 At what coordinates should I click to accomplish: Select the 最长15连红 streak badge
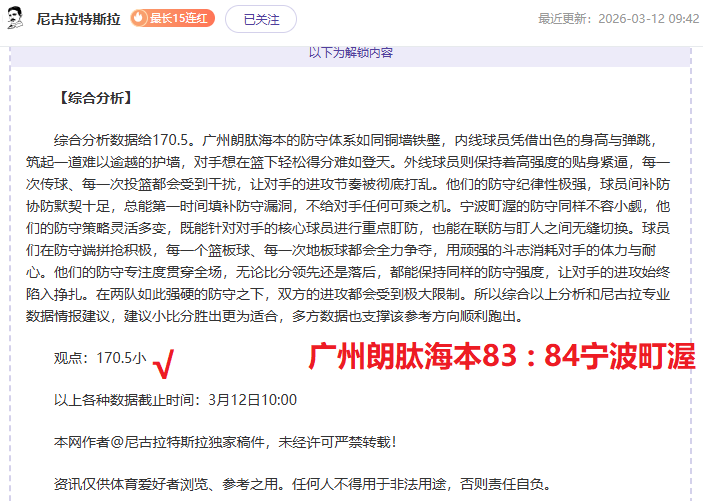172,18
